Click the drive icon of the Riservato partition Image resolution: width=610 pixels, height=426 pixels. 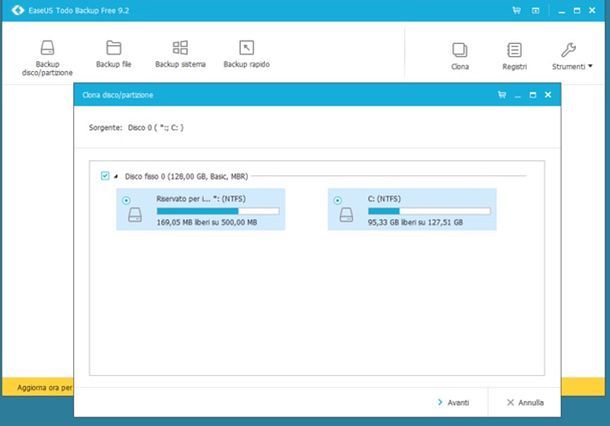[135, 215]
